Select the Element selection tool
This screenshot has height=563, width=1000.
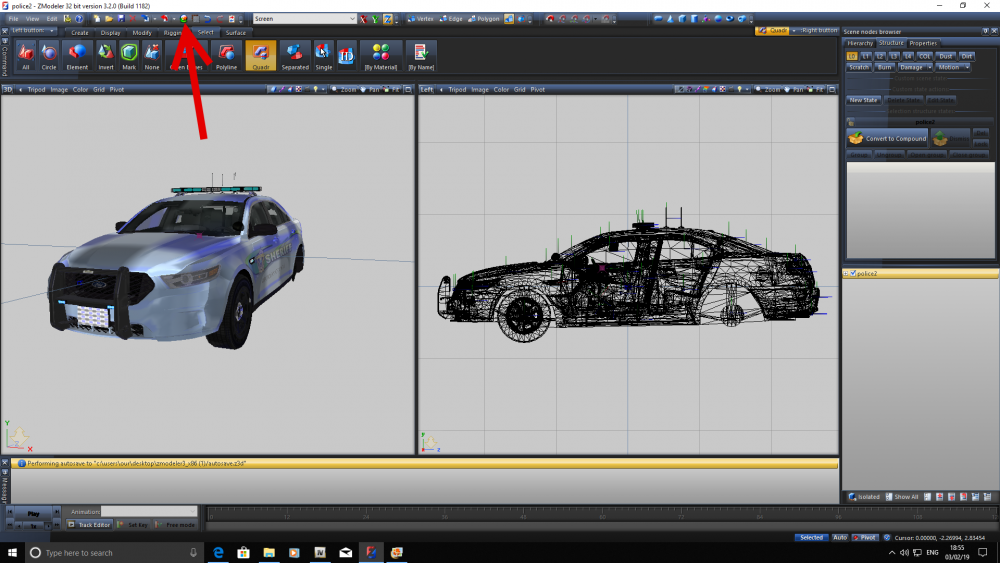point(77,56)
